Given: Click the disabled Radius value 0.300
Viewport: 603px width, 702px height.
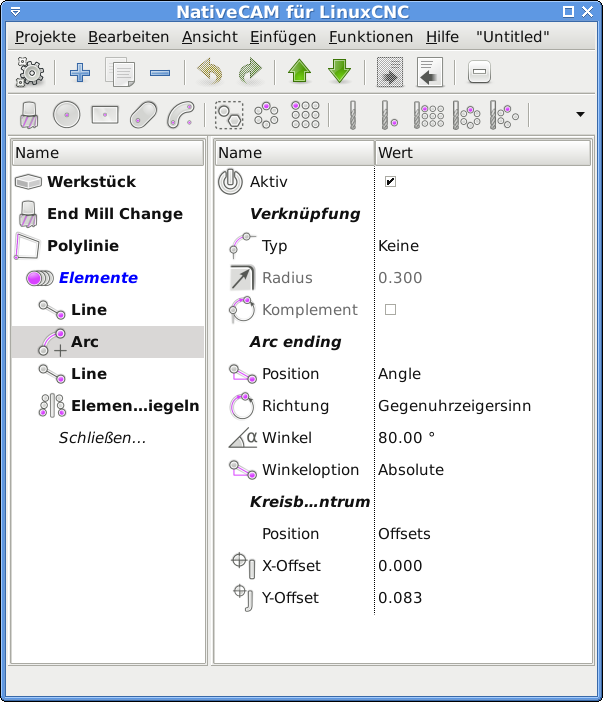Looking at the screenshot, I should (x=400, y=278).
